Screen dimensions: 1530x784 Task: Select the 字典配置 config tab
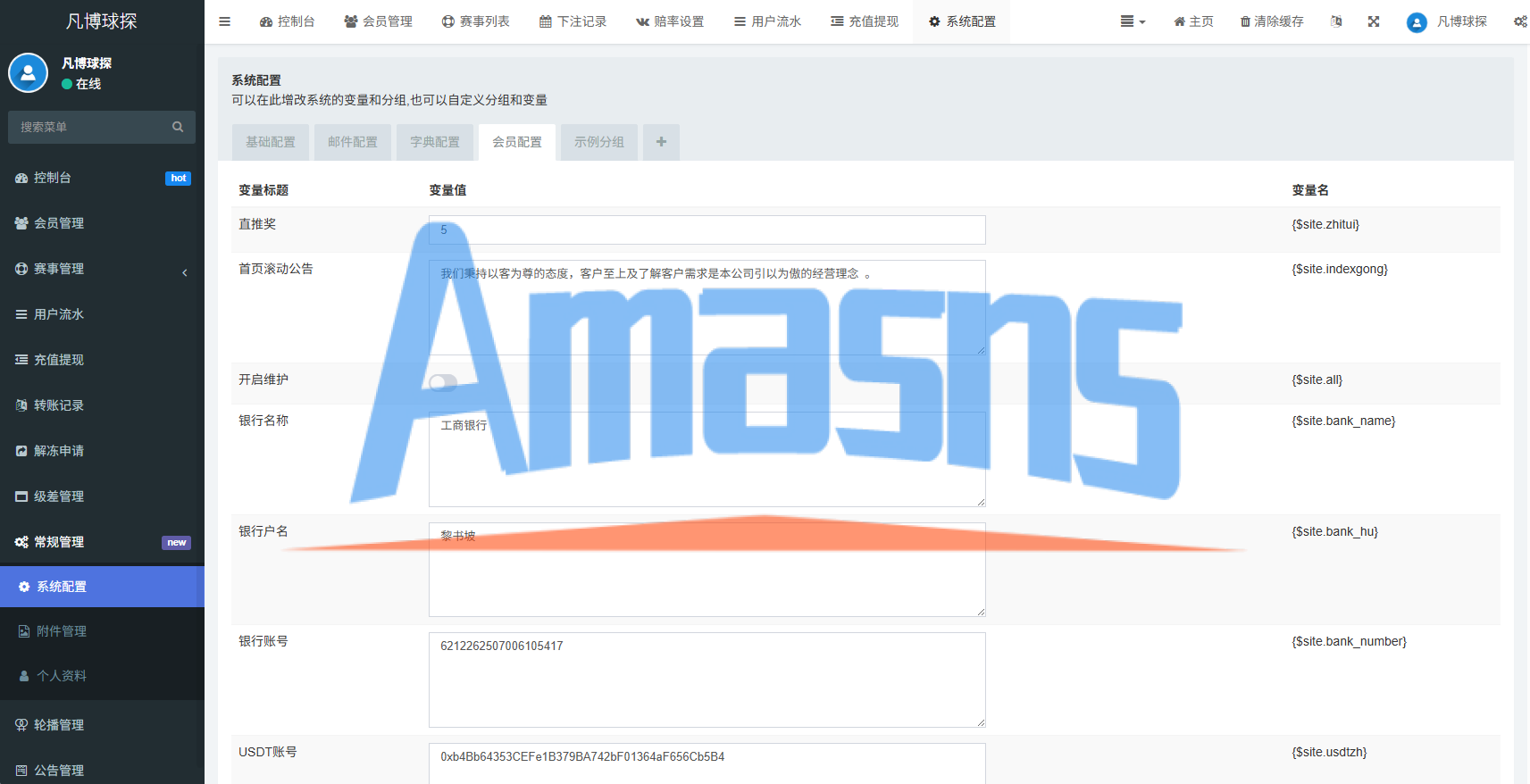435,142
